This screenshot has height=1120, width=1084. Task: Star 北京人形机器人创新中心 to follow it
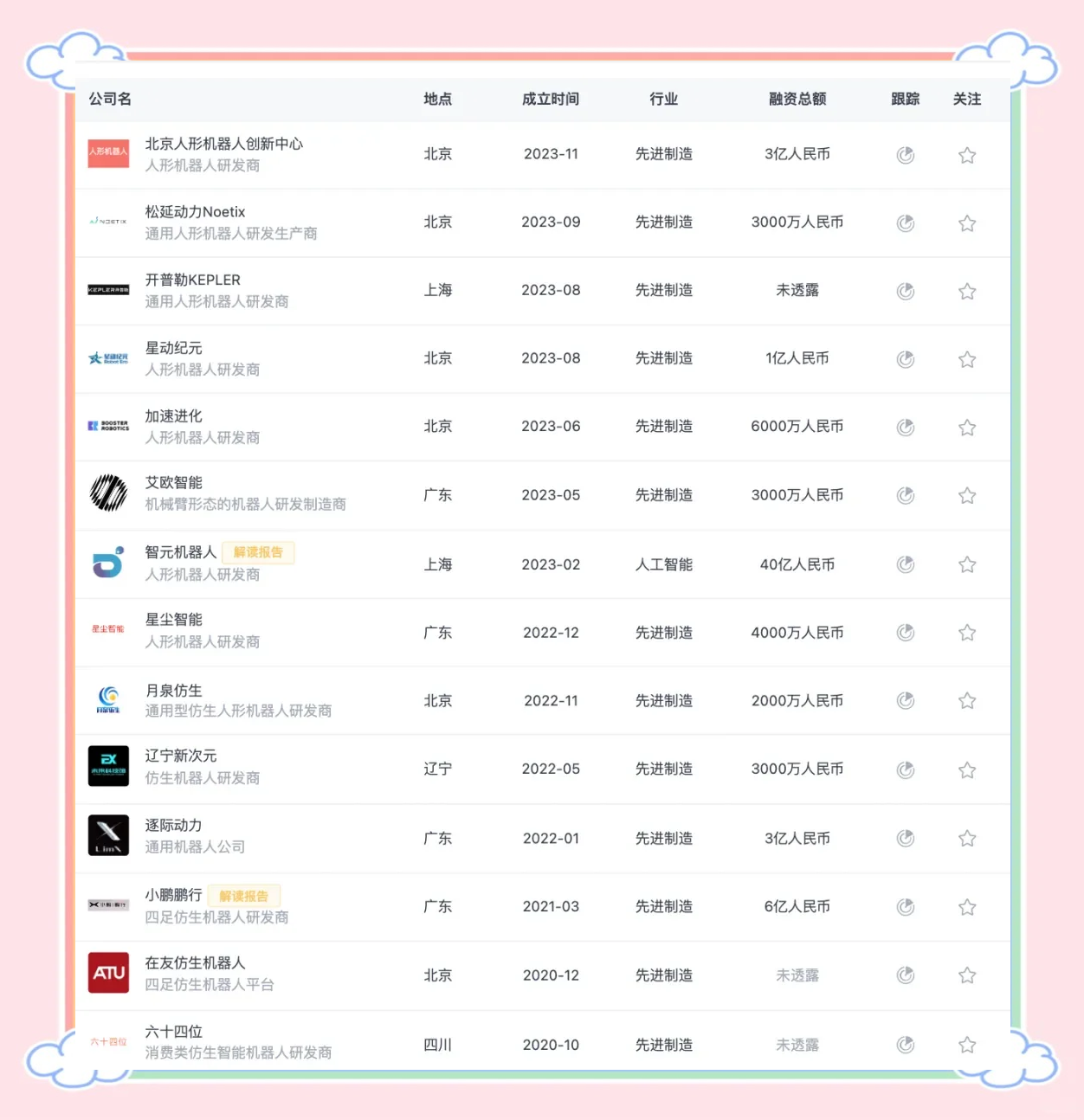pos(967,155)
